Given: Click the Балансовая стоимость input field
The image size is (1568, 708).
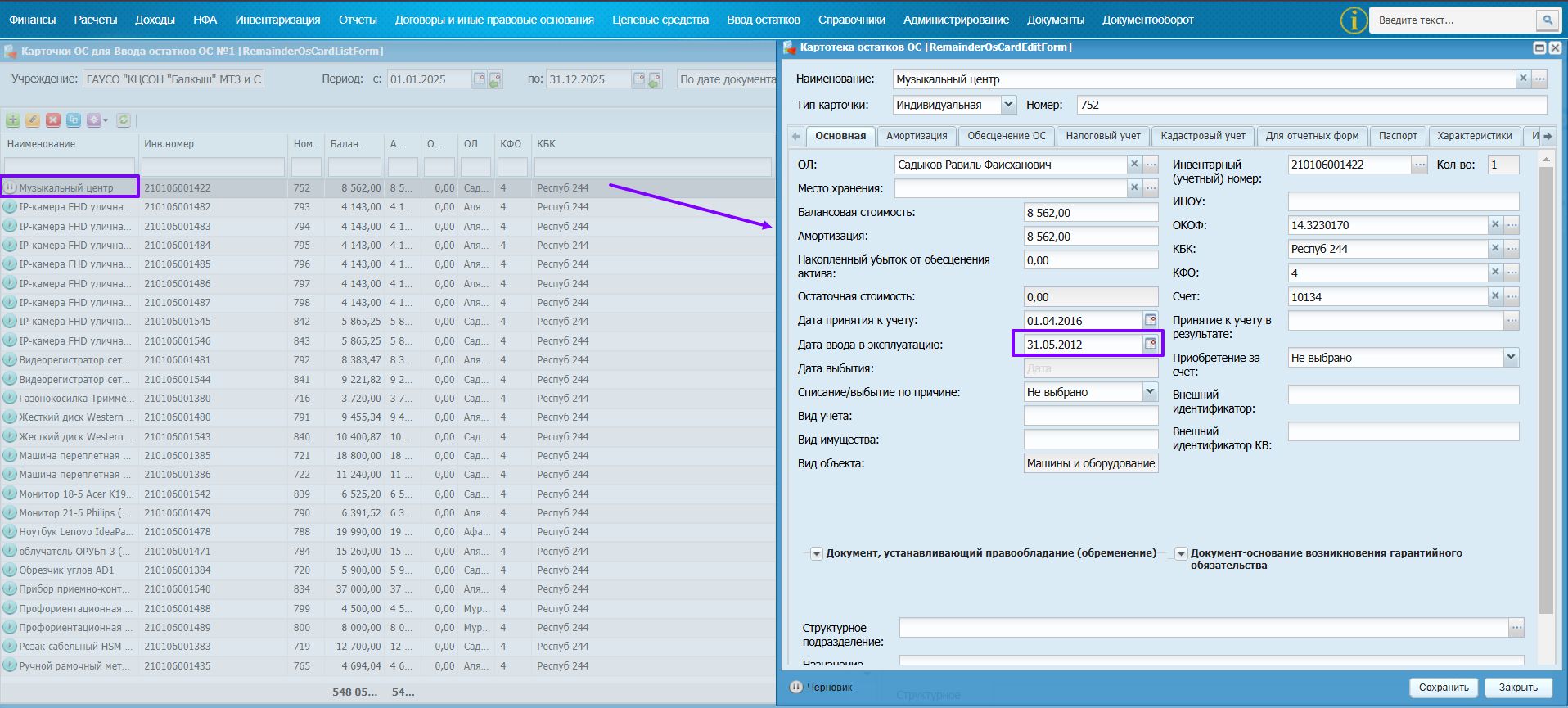Looking at the screenshot, I should click(1091, 212).
